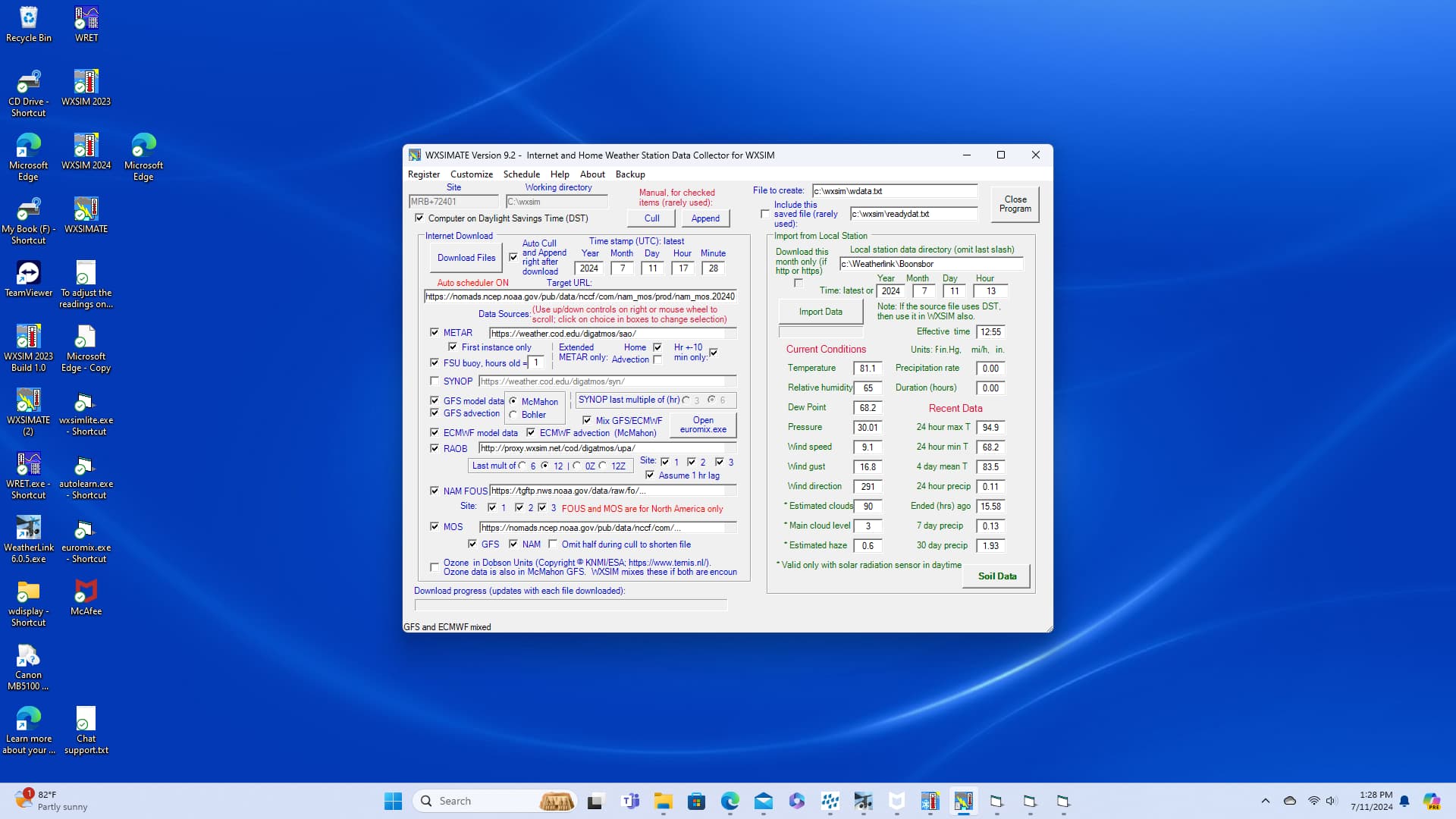
Task: Select the Bohler radio button
Action: tap(513, 415)
